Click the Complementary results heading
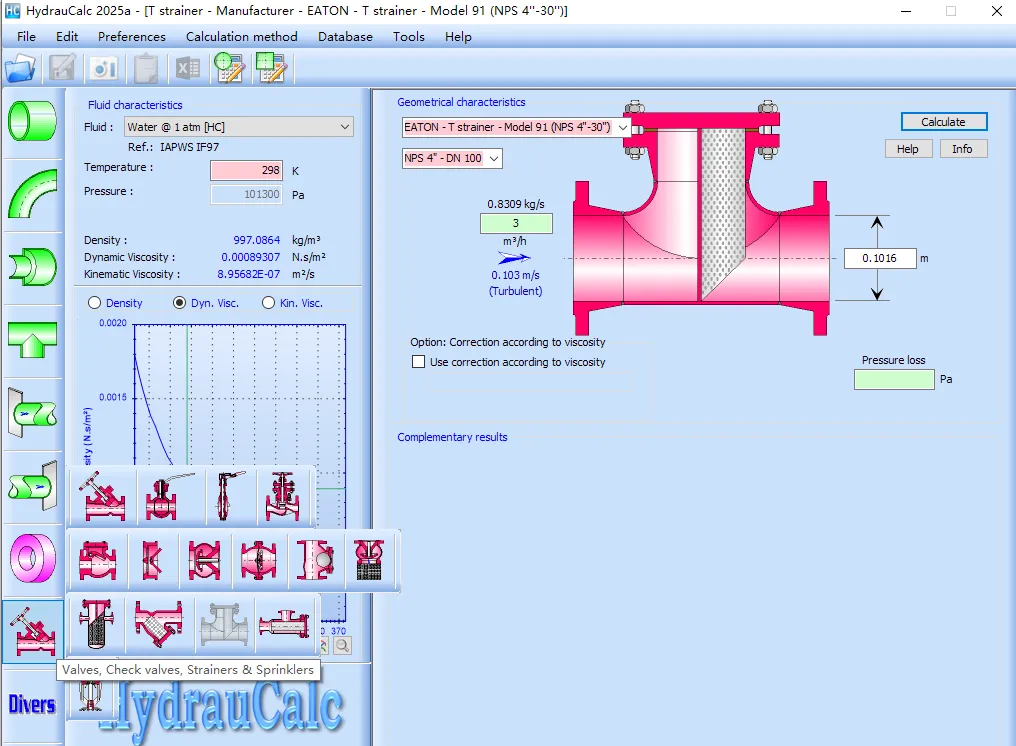The width and height of the screenshot is (1016, 746). [452, 437]
